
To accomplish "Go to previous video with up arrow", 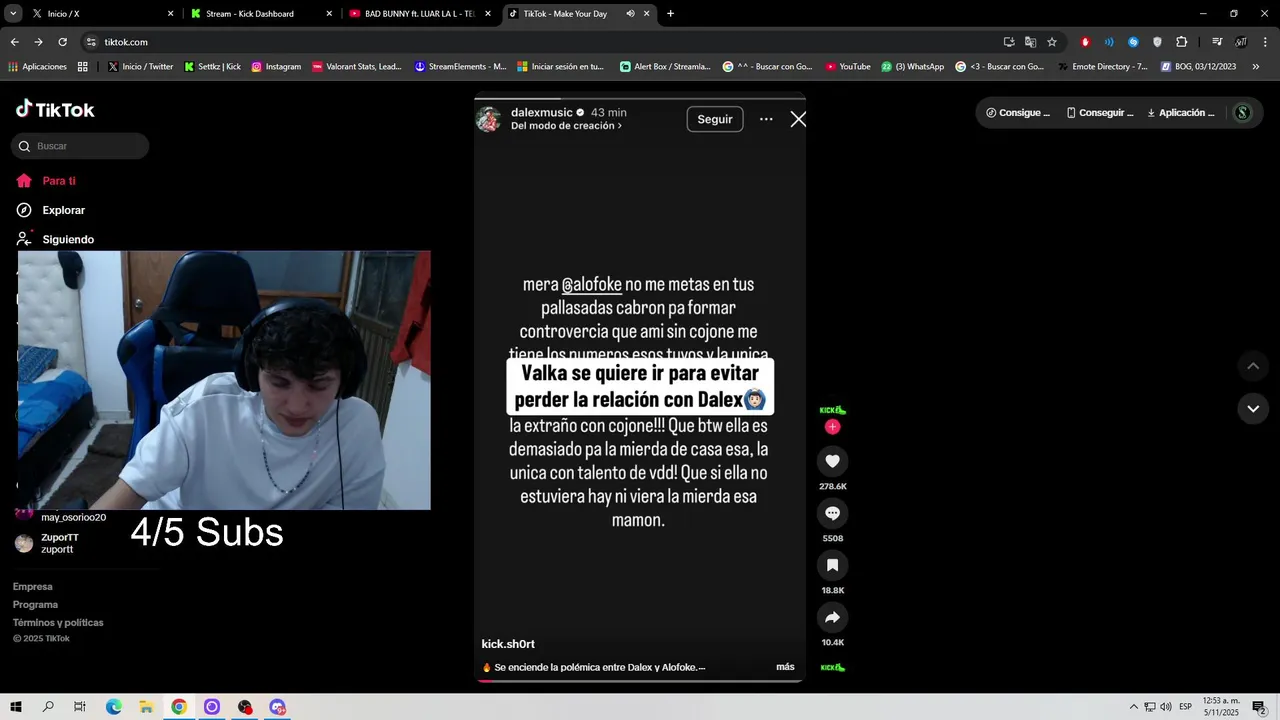I will point(1253,365).
